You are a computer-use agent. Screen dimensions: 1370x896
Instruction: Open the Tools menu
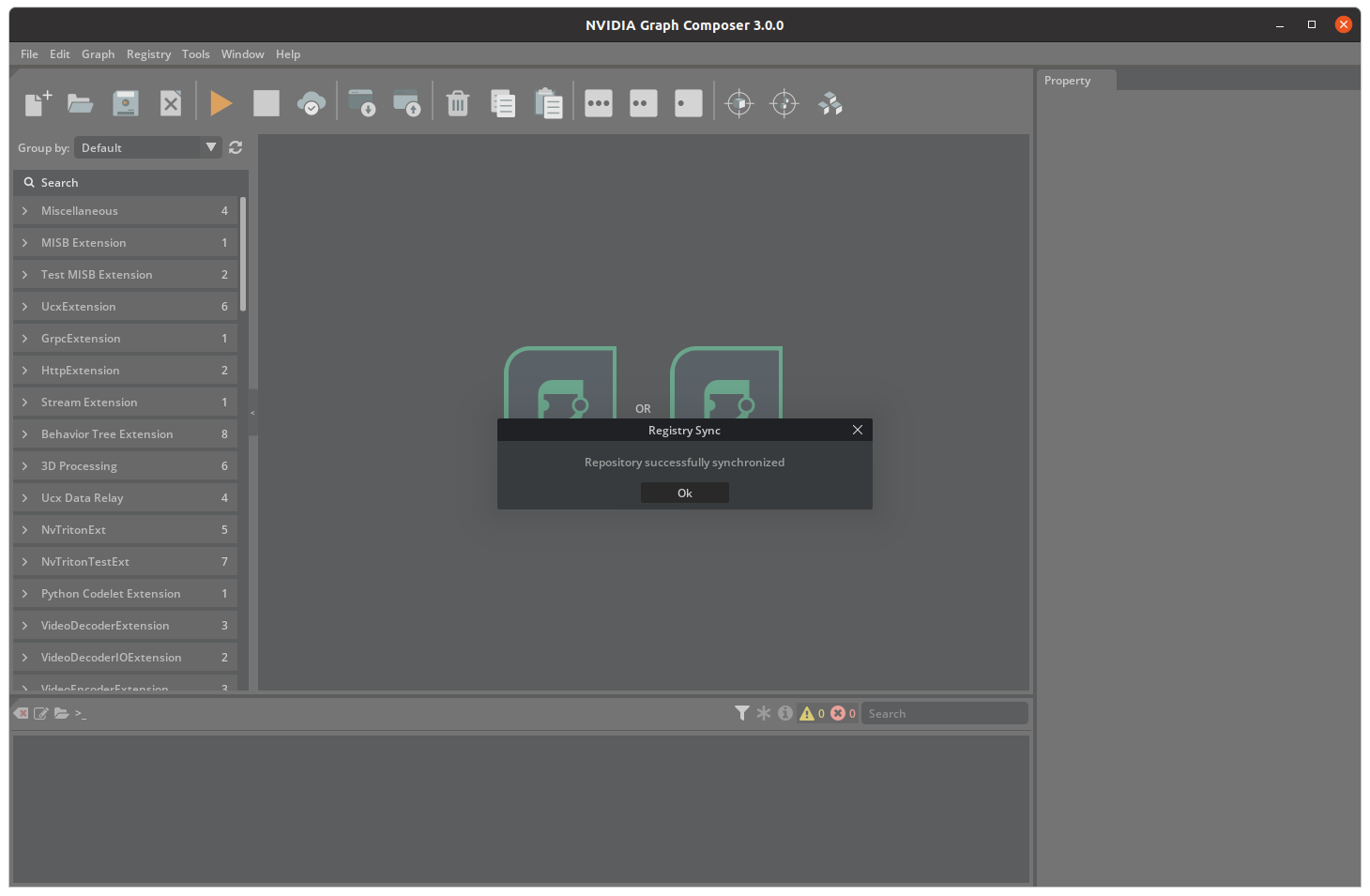(x=195, y=54)
